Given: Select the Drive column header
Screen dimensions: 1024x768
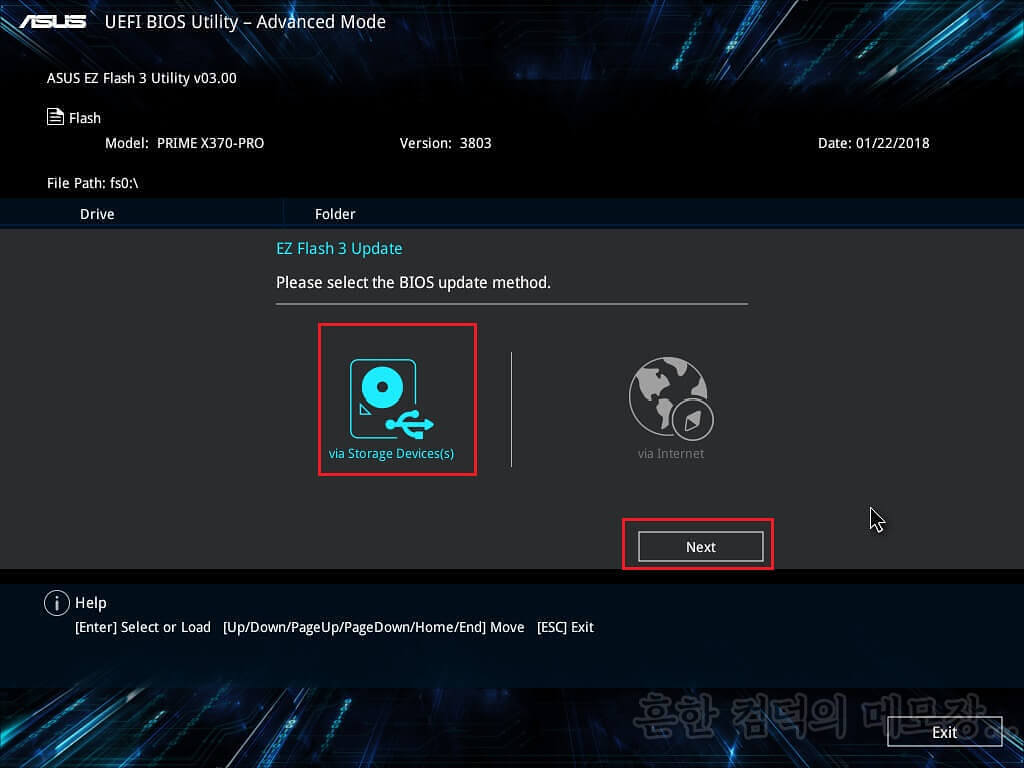Looking at the screenshot, I should pos(97,214).
